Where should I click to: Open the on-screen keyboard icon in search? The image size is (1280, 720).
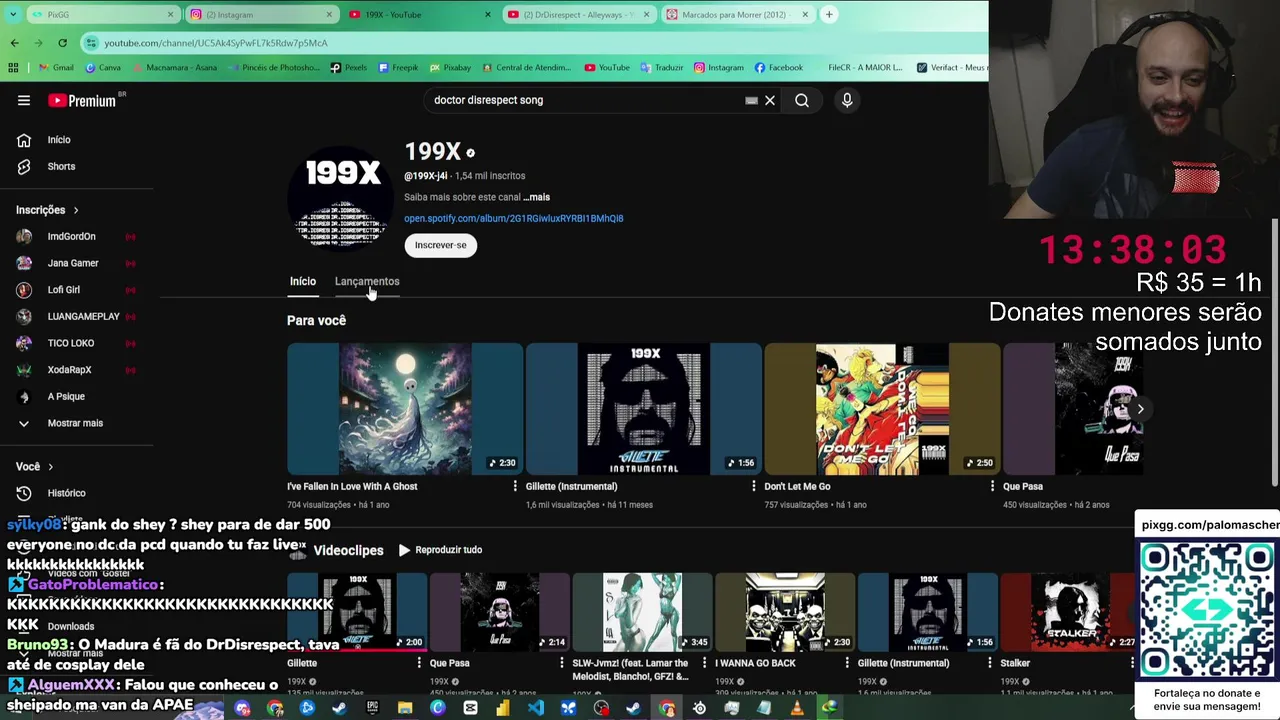click(x=751, y=100)
